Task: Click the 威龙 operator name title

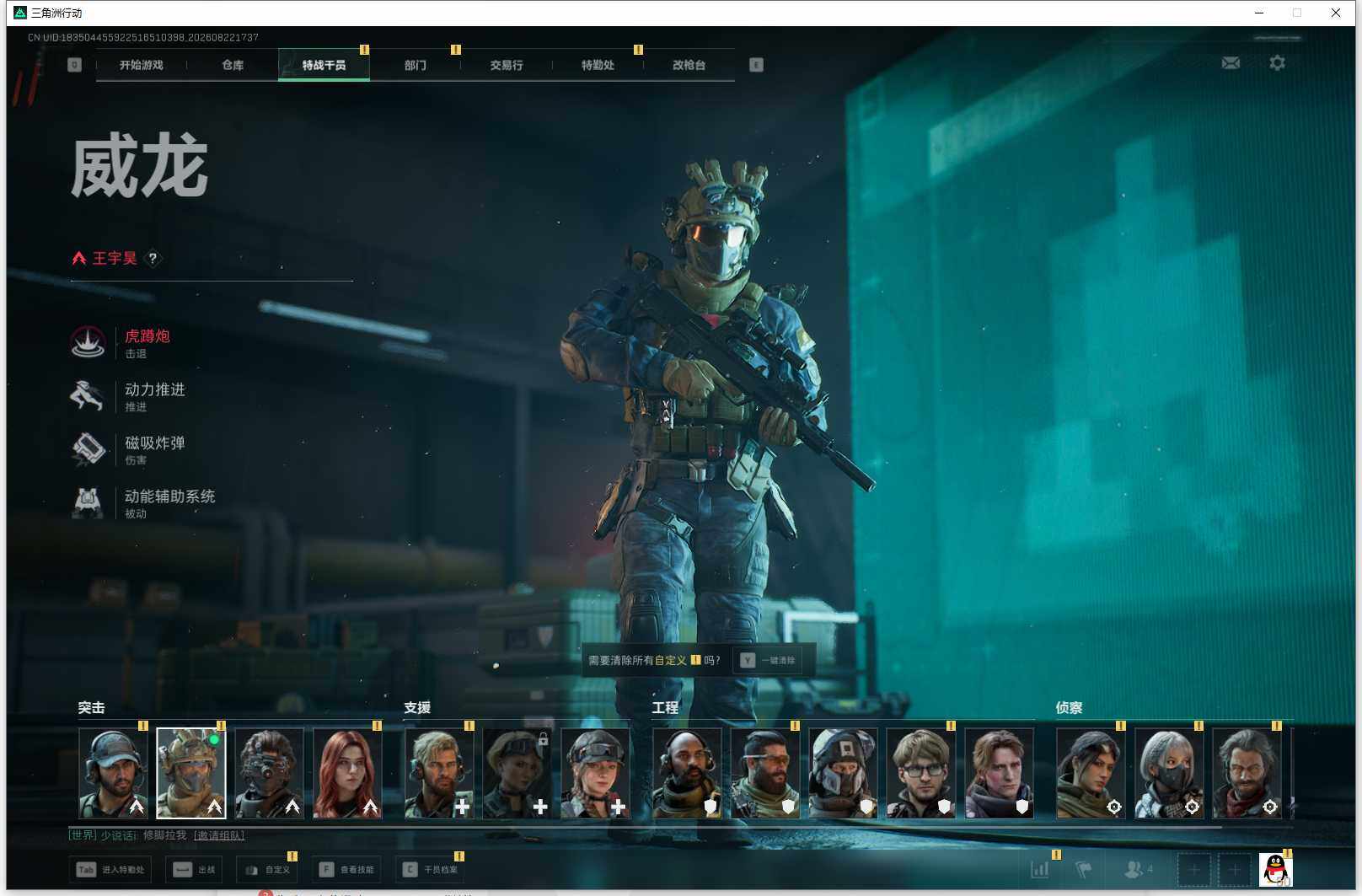Action: click(140, 166)
